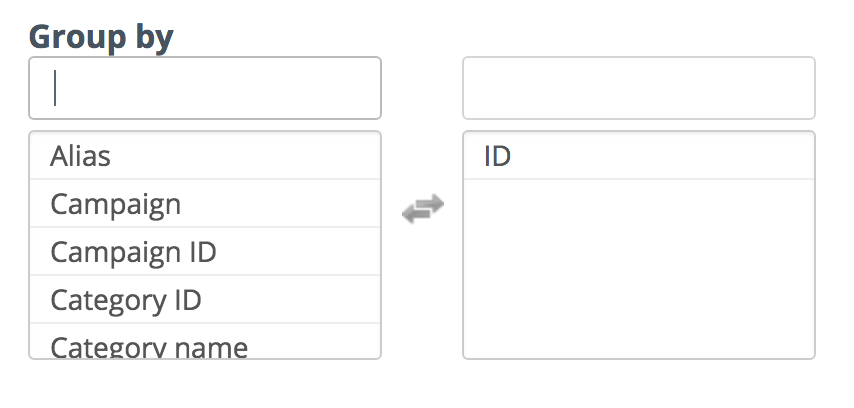Add Alias to the Group by selection
This screenshot has width=854, height=408.
[205, 156]
